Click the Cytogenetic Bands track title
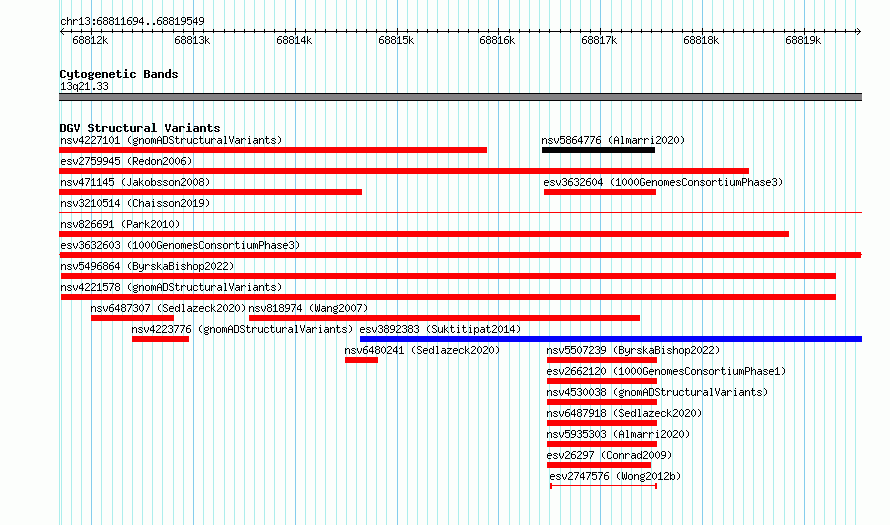 (x=119, y=74)
